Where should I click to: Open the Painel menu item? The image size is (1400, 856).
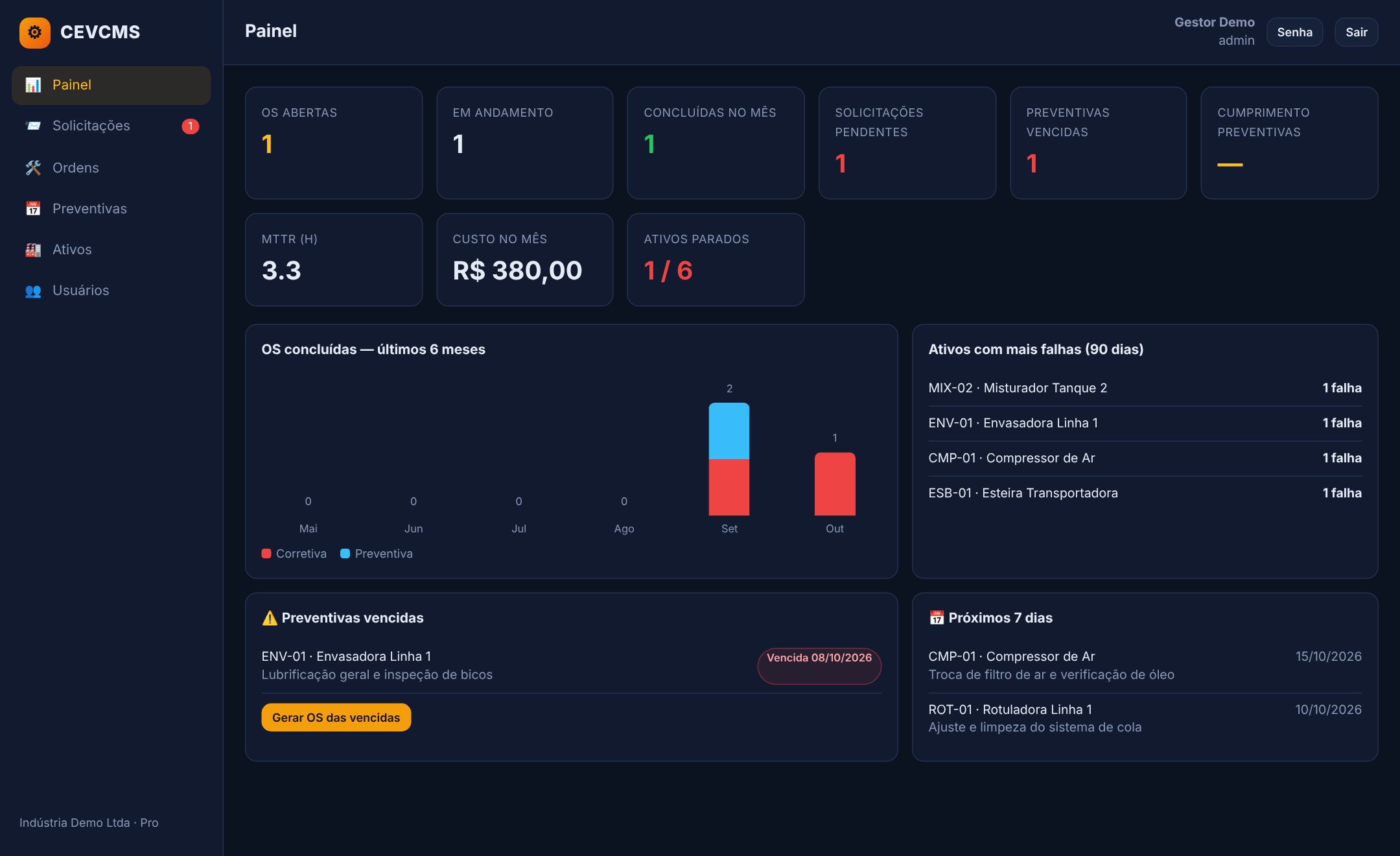[x=111, y=85]
